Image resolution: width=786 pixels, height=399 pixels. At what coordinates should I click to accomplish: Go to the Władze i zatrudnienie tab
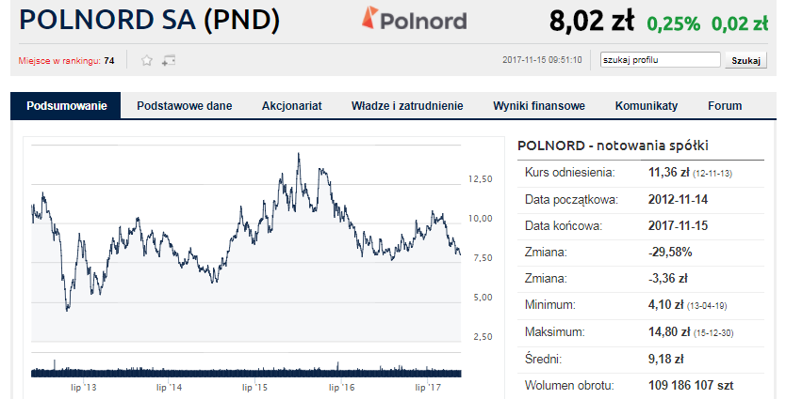407,106
